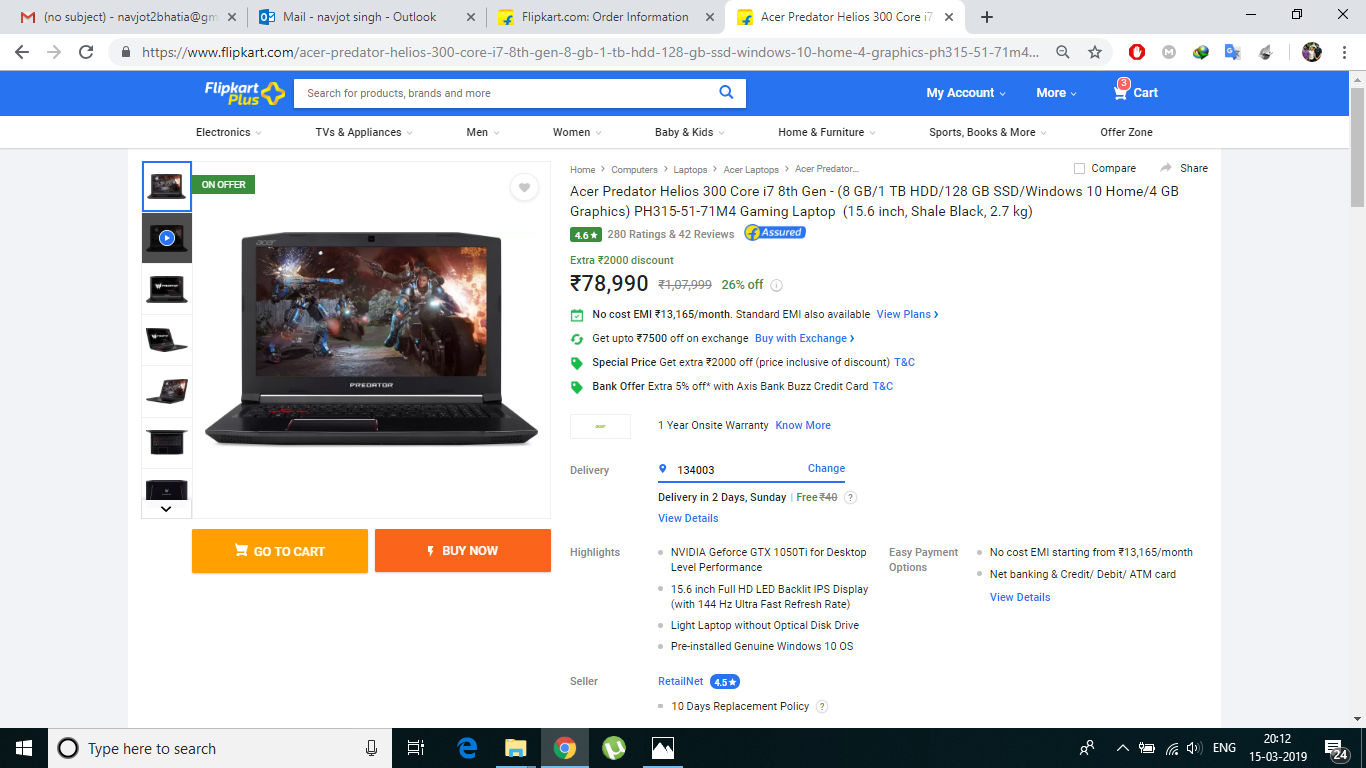Click replacement policy help question icon
The width and height of the screenshot is (1366, 768).
pyautogui.click(x=822, y=706)
